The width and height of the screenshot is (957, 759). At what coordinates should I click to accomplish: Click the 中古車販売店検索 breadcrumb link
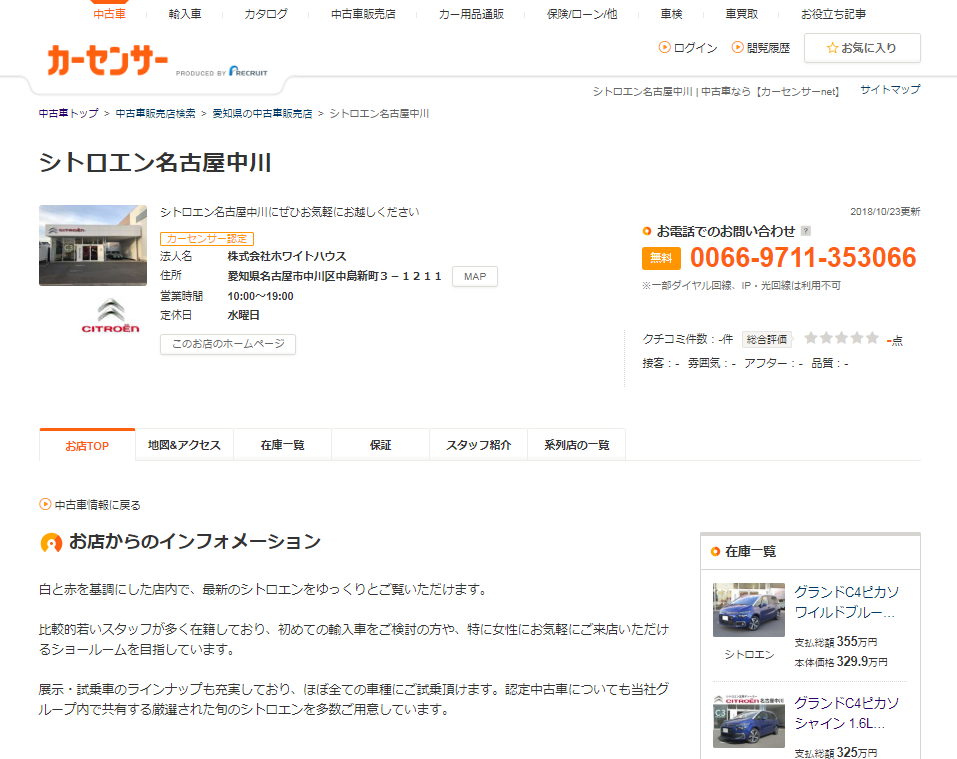[155, 113]
